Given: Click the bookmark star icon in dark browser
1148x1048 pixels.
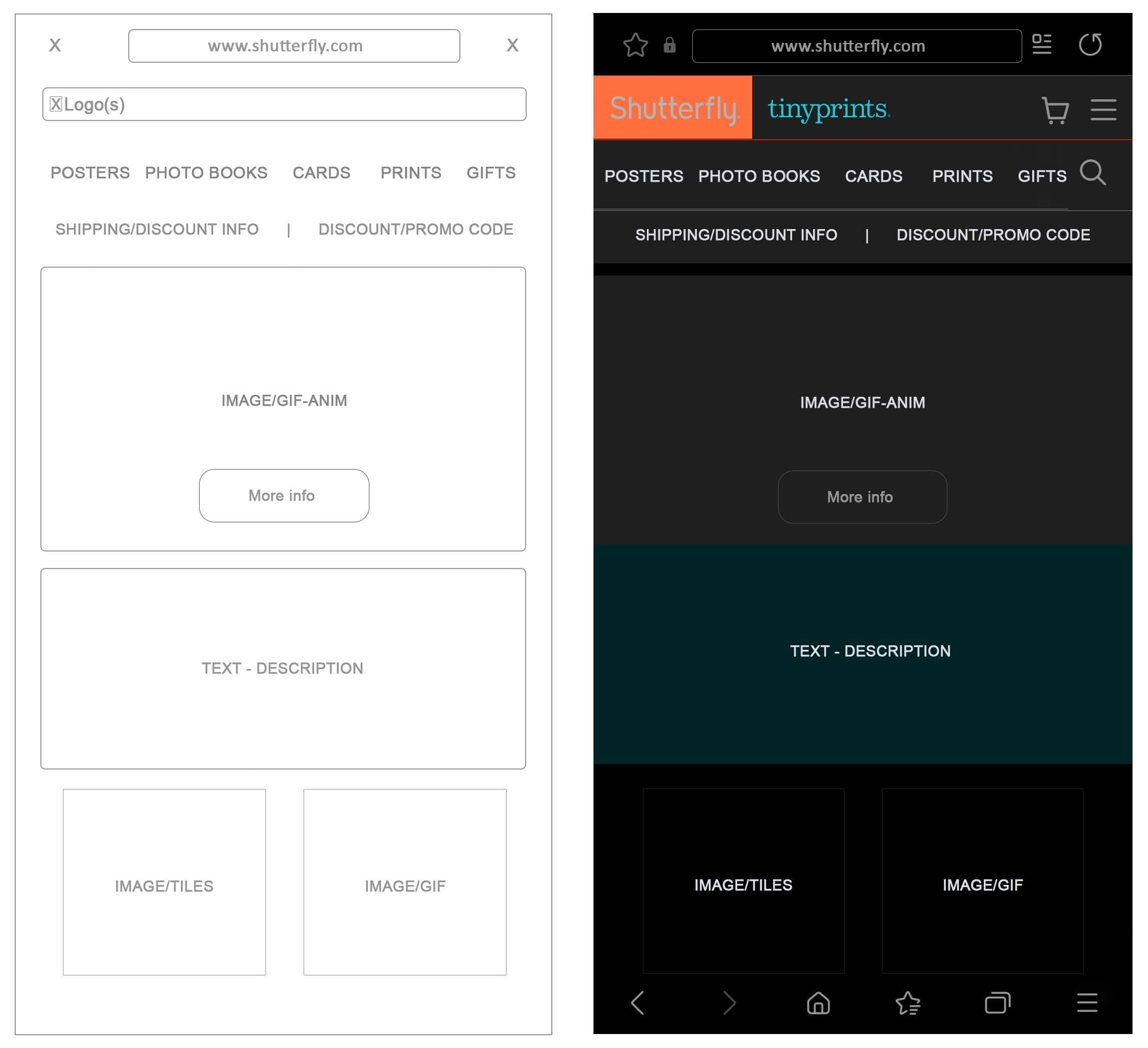Looking at the screenshot, I should click(x=635, y=45).
